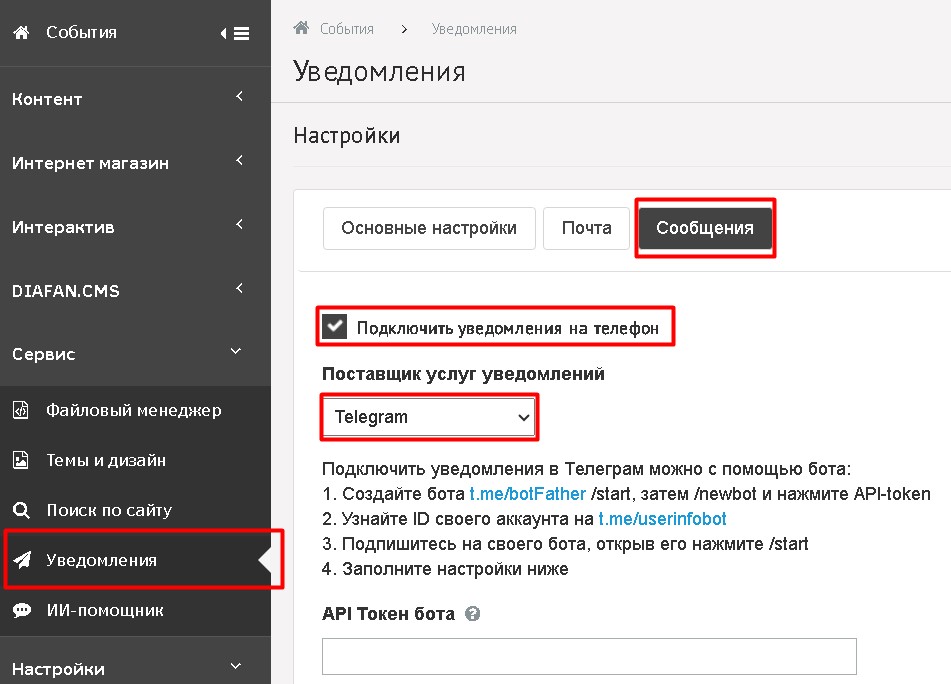Click the Уведомления paper plane icon
Viewport: 951px width, 684px height.
(21, 560)
